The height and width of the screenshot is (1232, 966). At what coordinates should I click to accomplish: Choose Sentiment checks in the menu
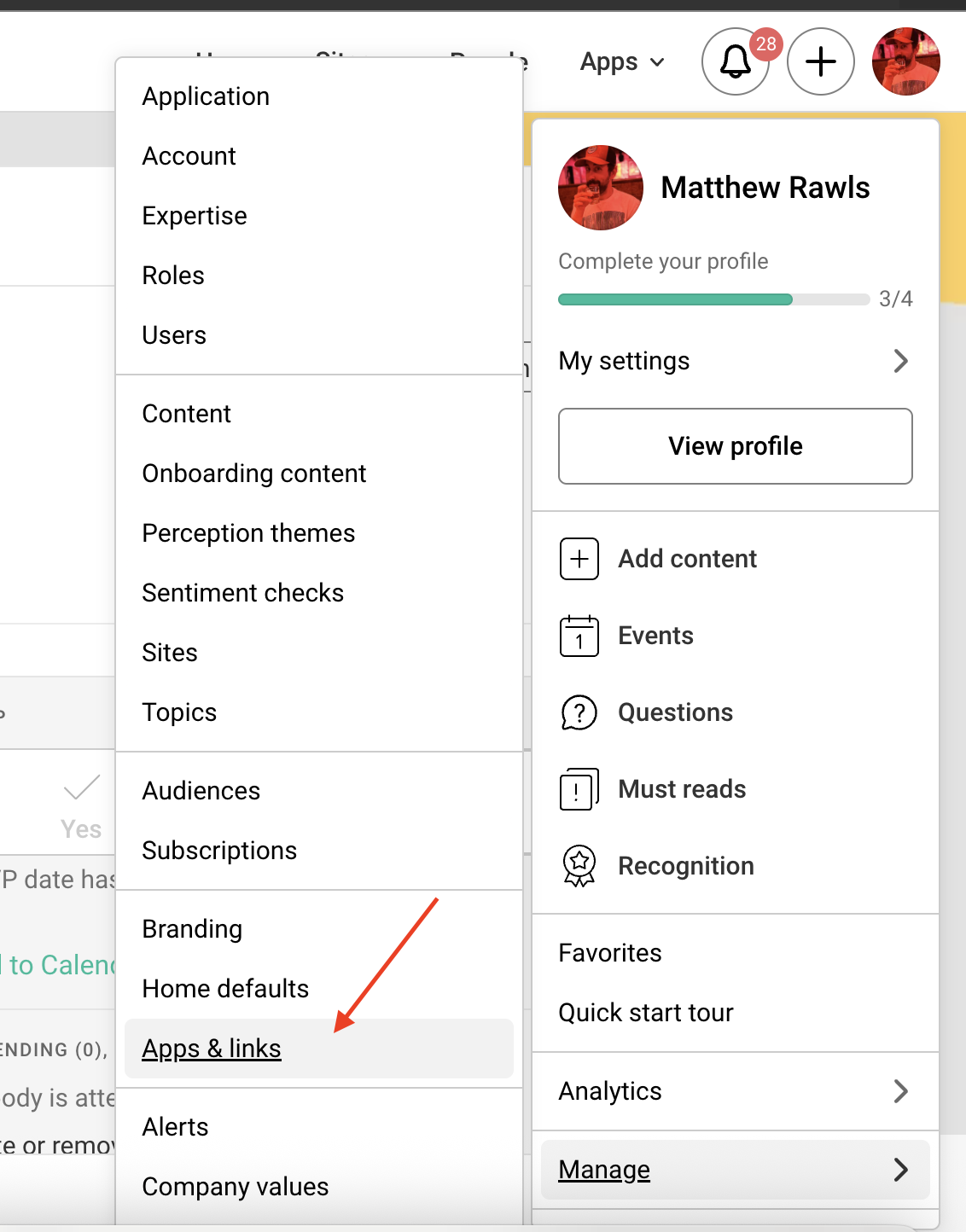click(x=242, y=593)
